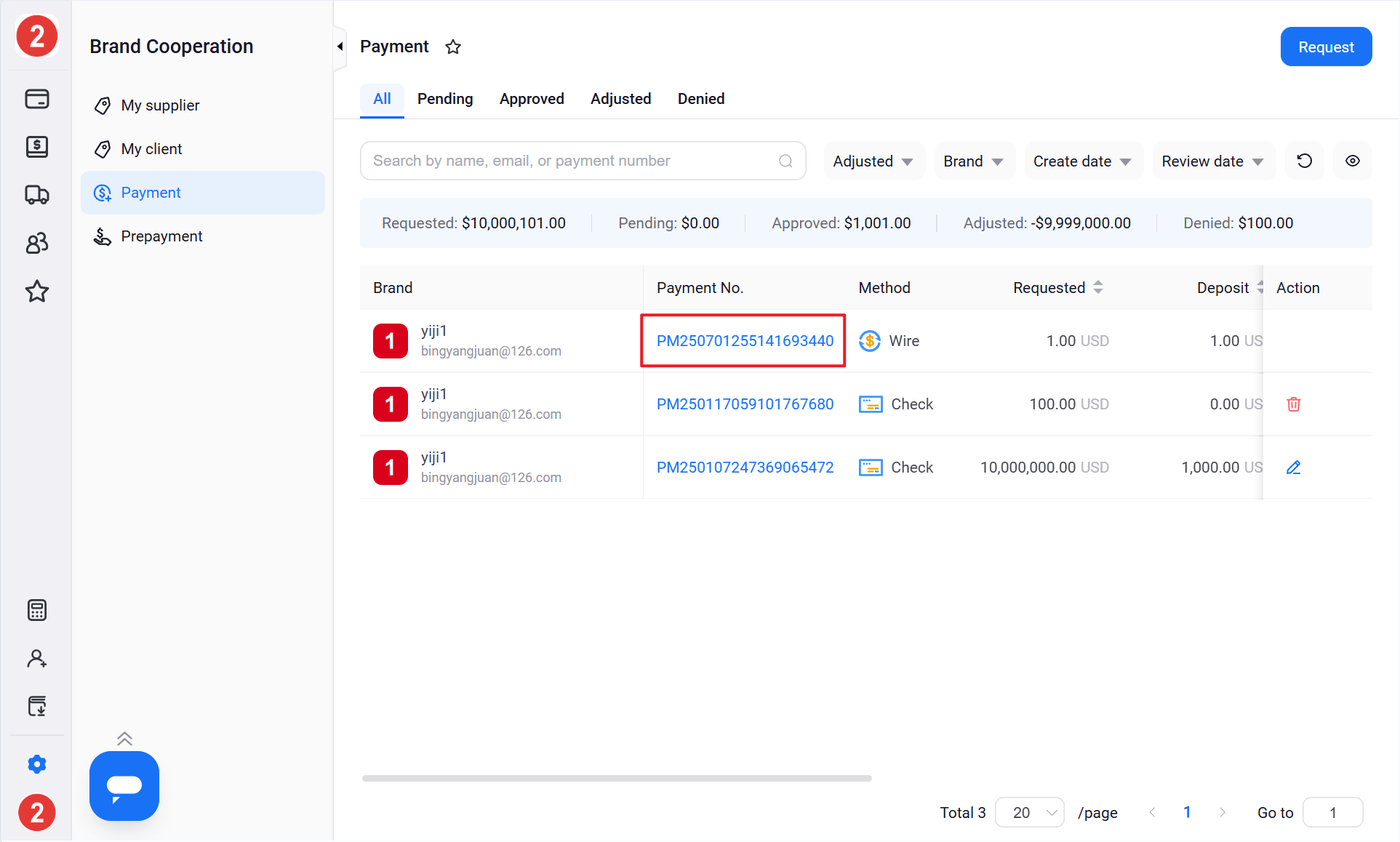The height and width of the screenshot is (842, 1400).
Task: Click the search magnifier icon
Action: coord(785,161)
